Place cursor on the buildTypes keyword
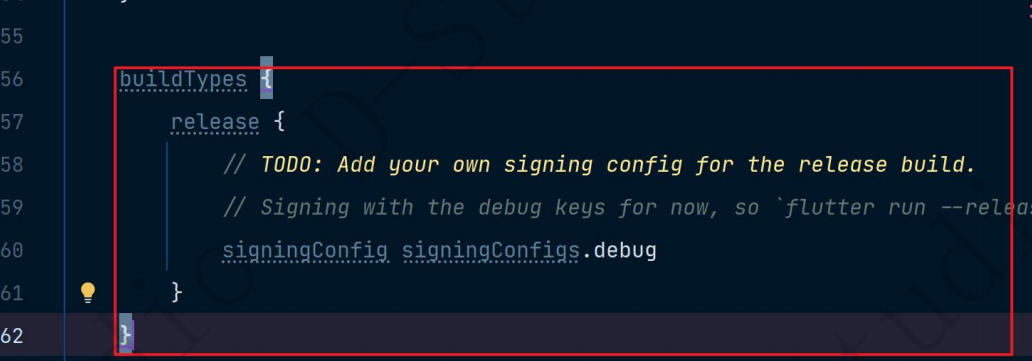Viewport: 1032px width, 361px height. pyautogui.click(x=183, y=80)
